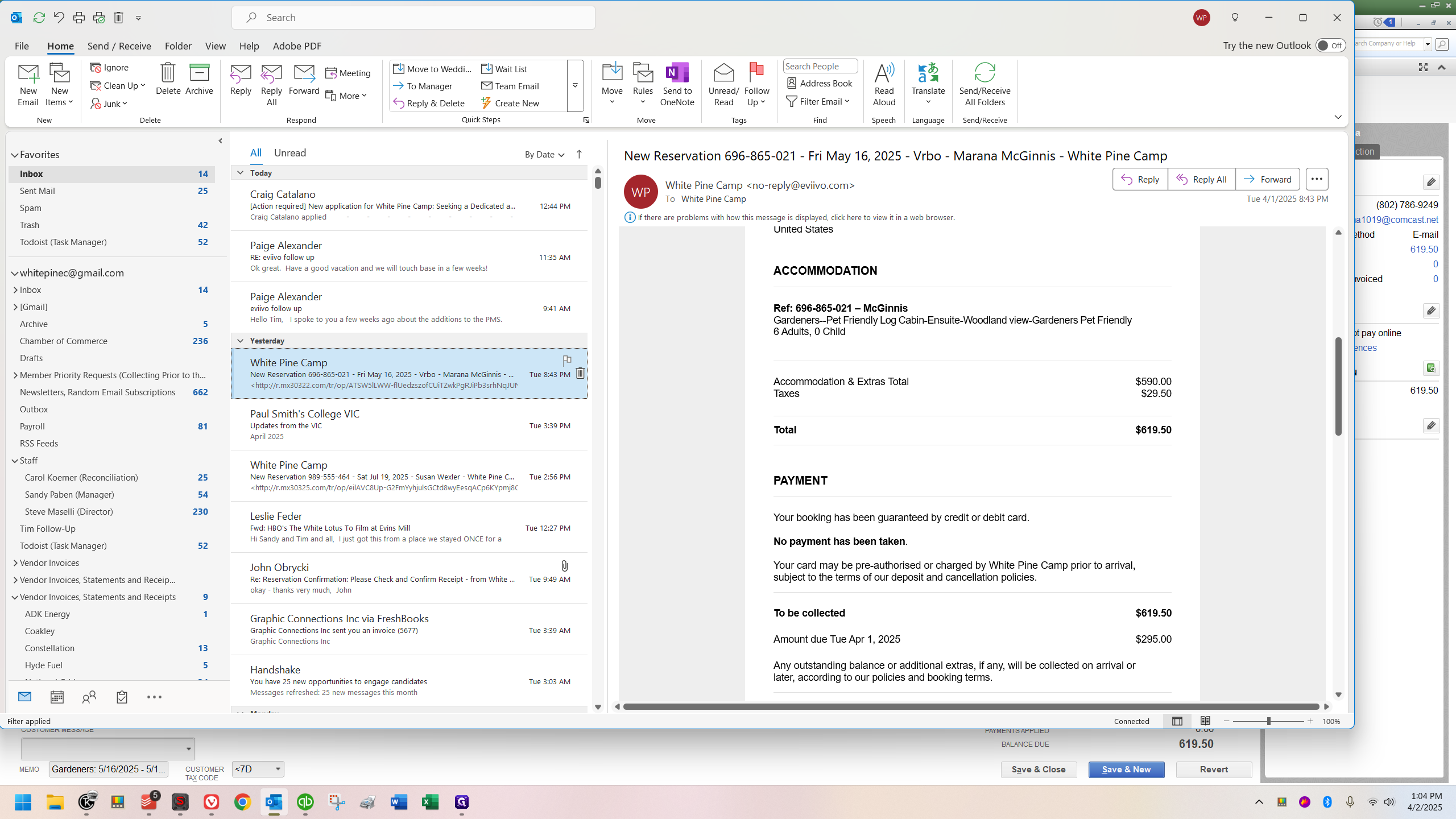This screenshot has height=819, width=1456.
Task: Click the Print icon in quick access toolbar
Action: click(79, 18)
